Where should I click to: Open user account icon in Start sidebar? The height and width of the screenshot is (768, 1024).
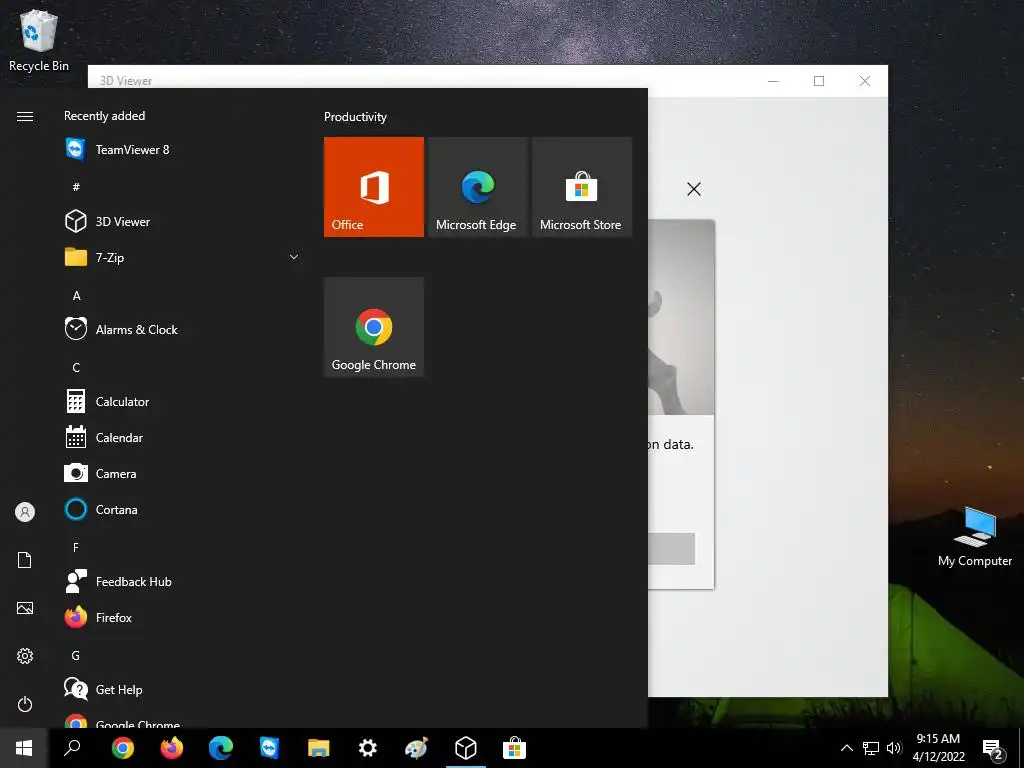[25, 512]
